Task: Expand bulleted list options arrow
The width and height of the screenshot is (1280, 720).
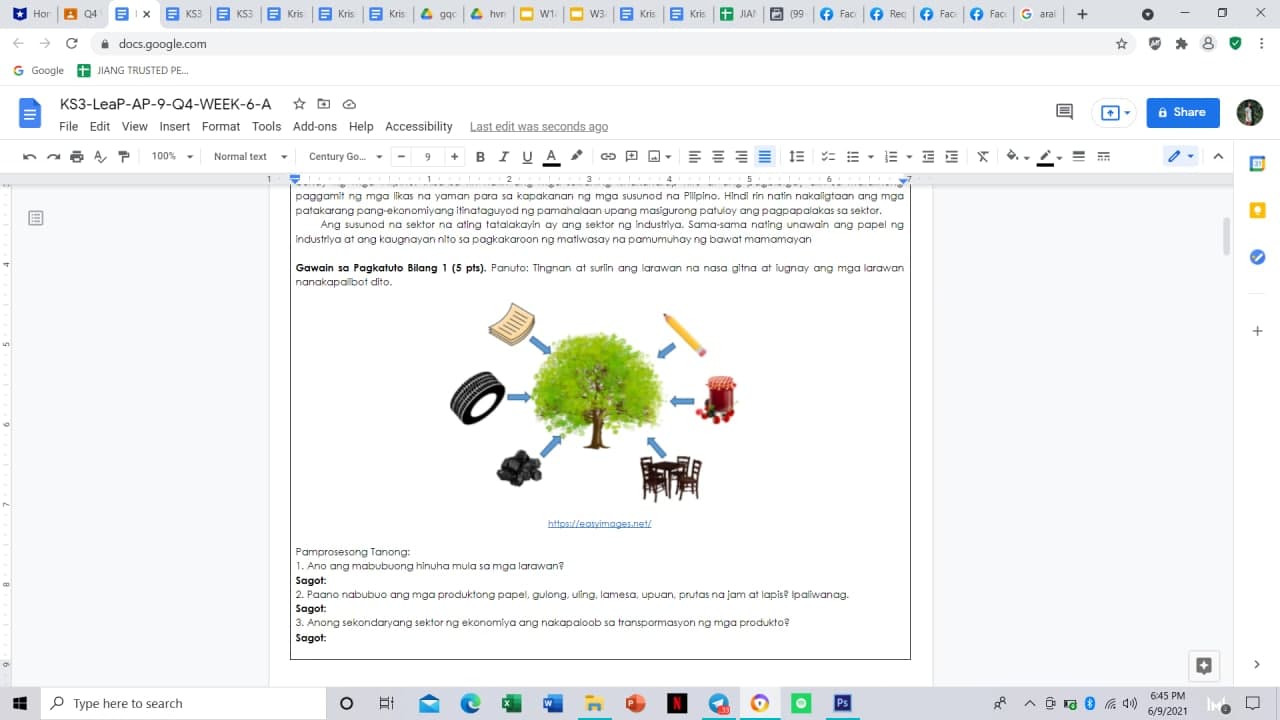Action: click(x=870, y=157)
